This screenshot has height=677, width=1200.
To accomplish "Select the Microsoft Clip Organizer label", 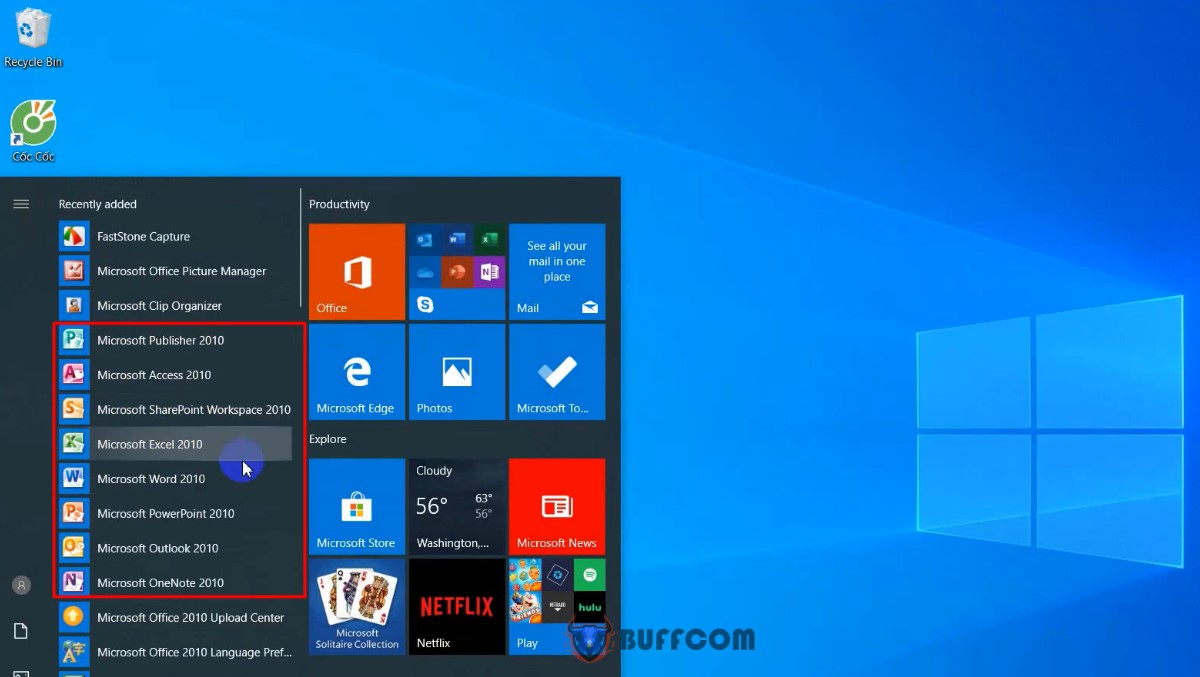I will [x=159, y=306].
